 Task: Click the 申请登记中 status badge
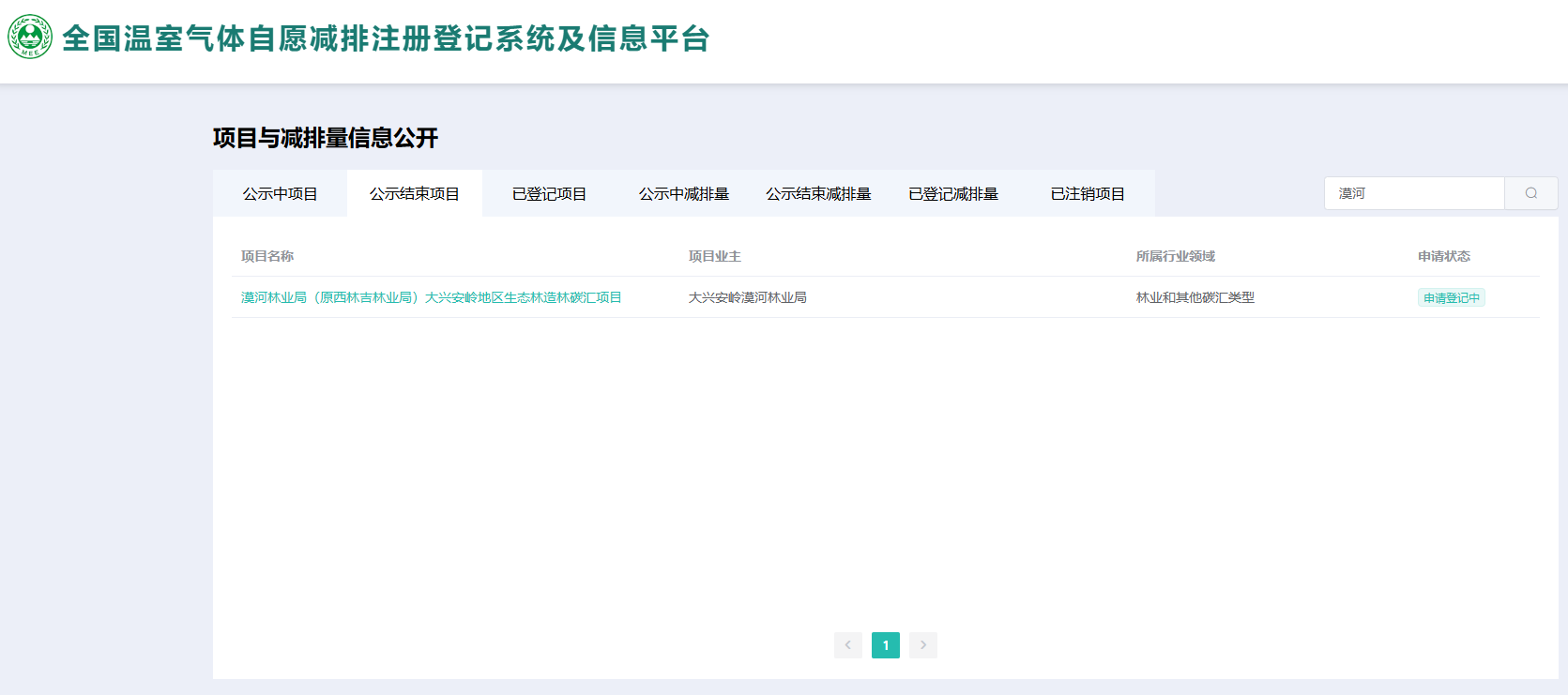pyautogui.click(x=1451, y=298)
